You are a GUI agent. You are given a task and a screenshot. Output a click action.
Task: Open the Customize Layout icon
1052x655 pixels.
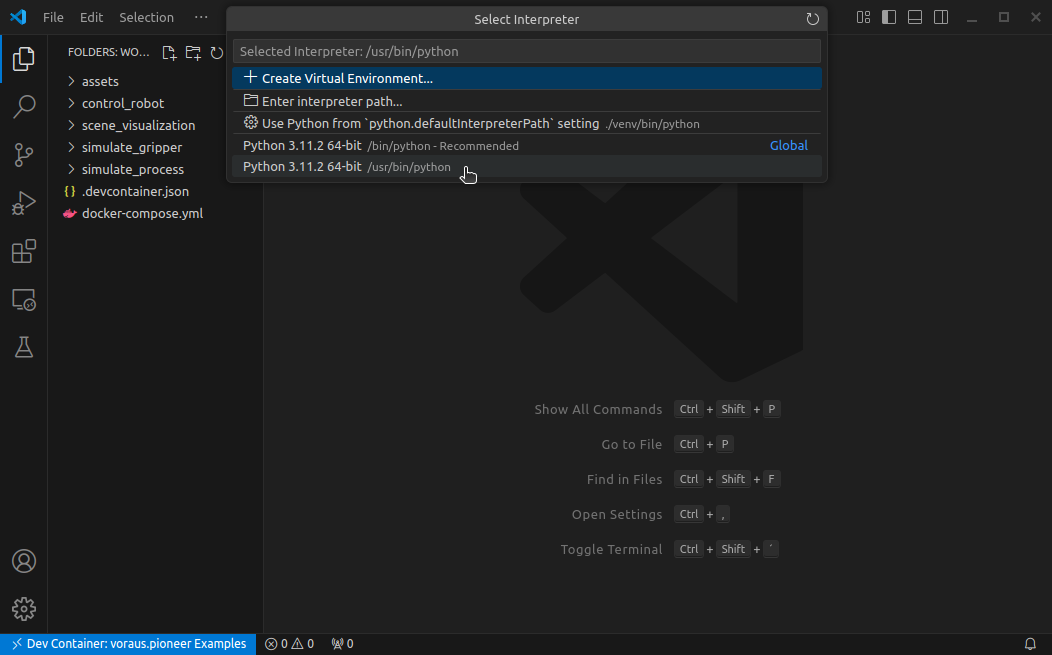[x=863, y=17]
